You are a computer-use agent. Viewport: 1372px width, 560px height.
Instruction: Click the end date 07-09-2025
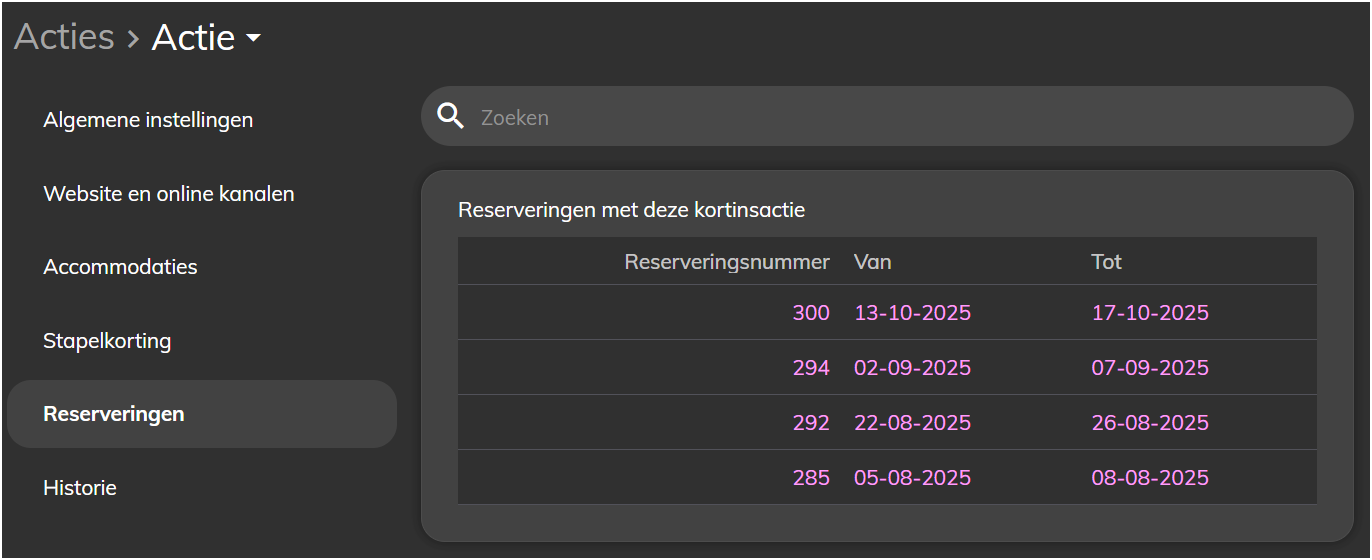pos(1150,368)
